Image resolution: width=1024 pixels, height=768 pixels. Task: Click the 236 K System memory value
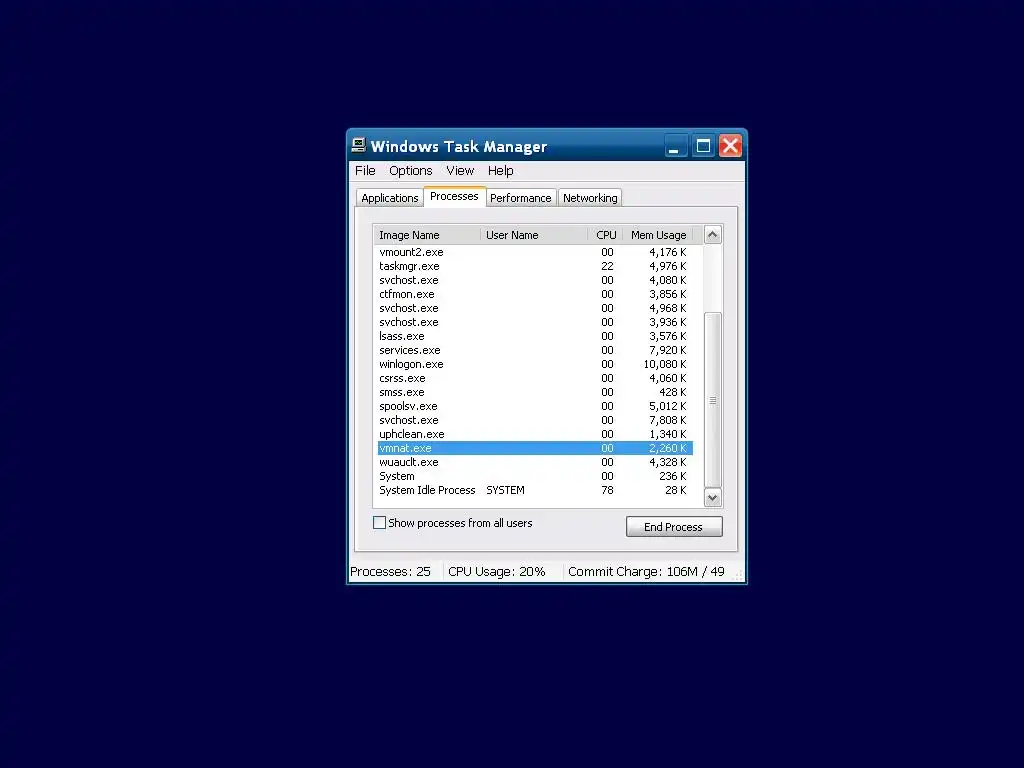673,476
